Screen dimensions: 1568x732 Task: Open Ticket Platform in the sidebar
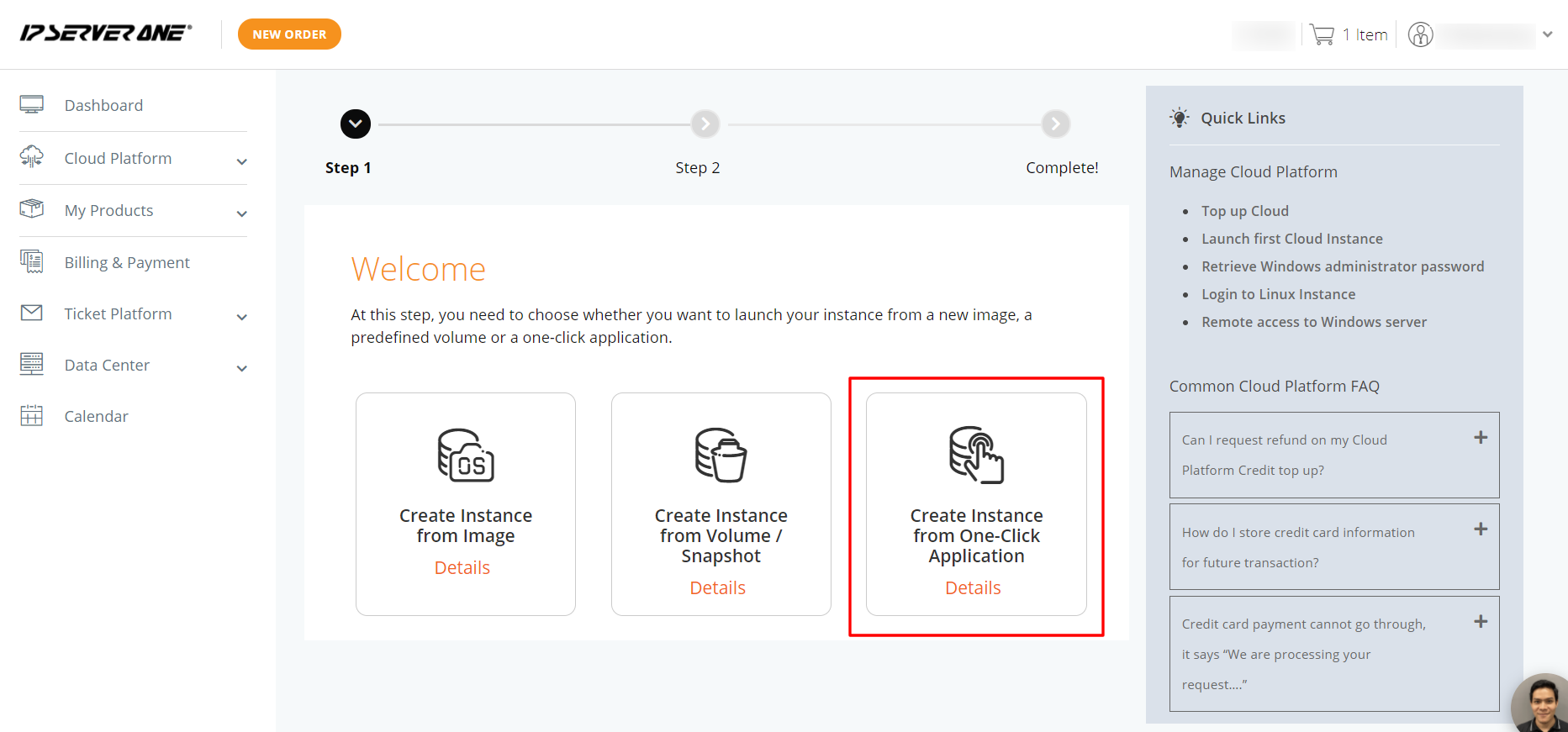pyautogui.click(x=118, y=313)
